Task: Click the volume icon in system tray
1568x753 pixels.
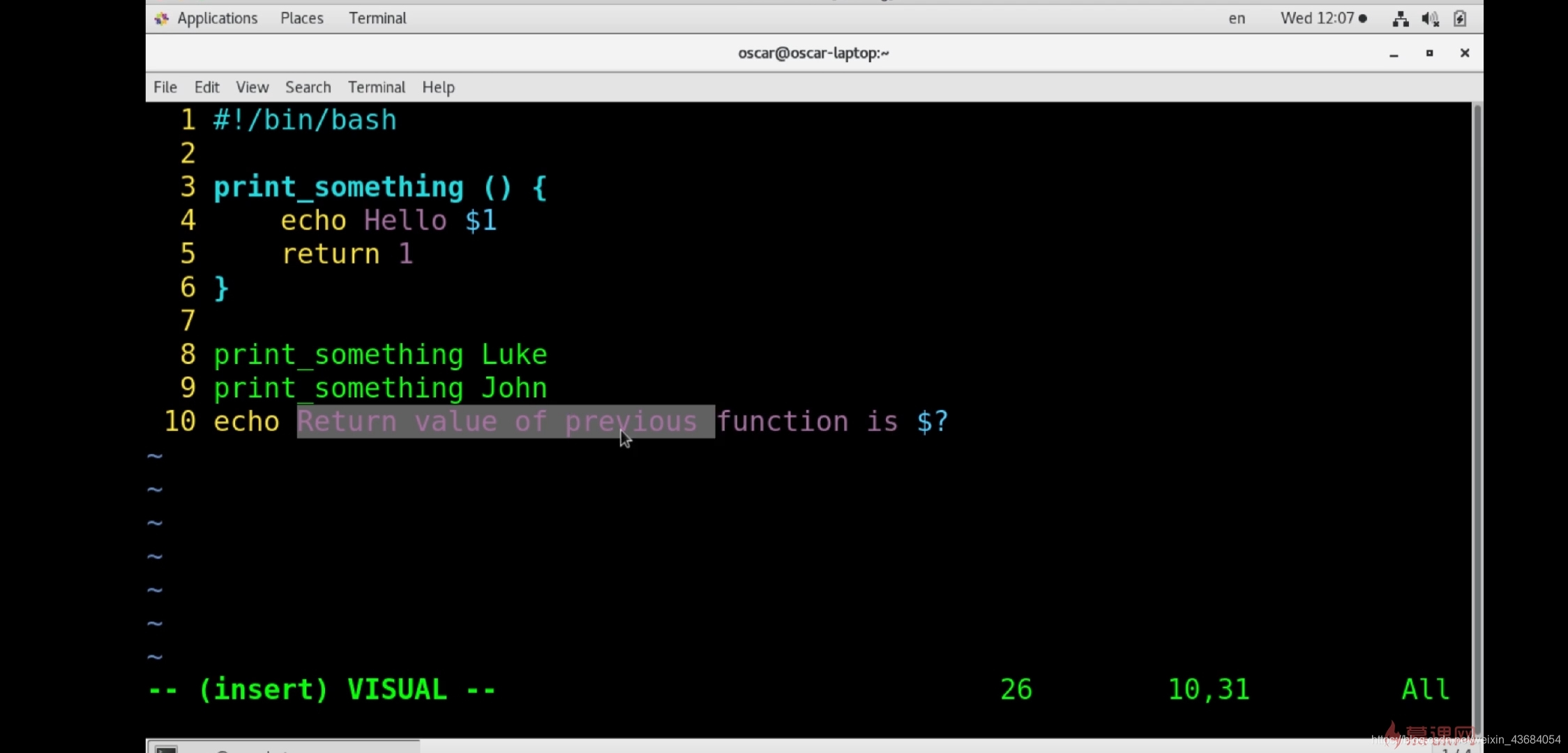Action: coord(1429,17)
